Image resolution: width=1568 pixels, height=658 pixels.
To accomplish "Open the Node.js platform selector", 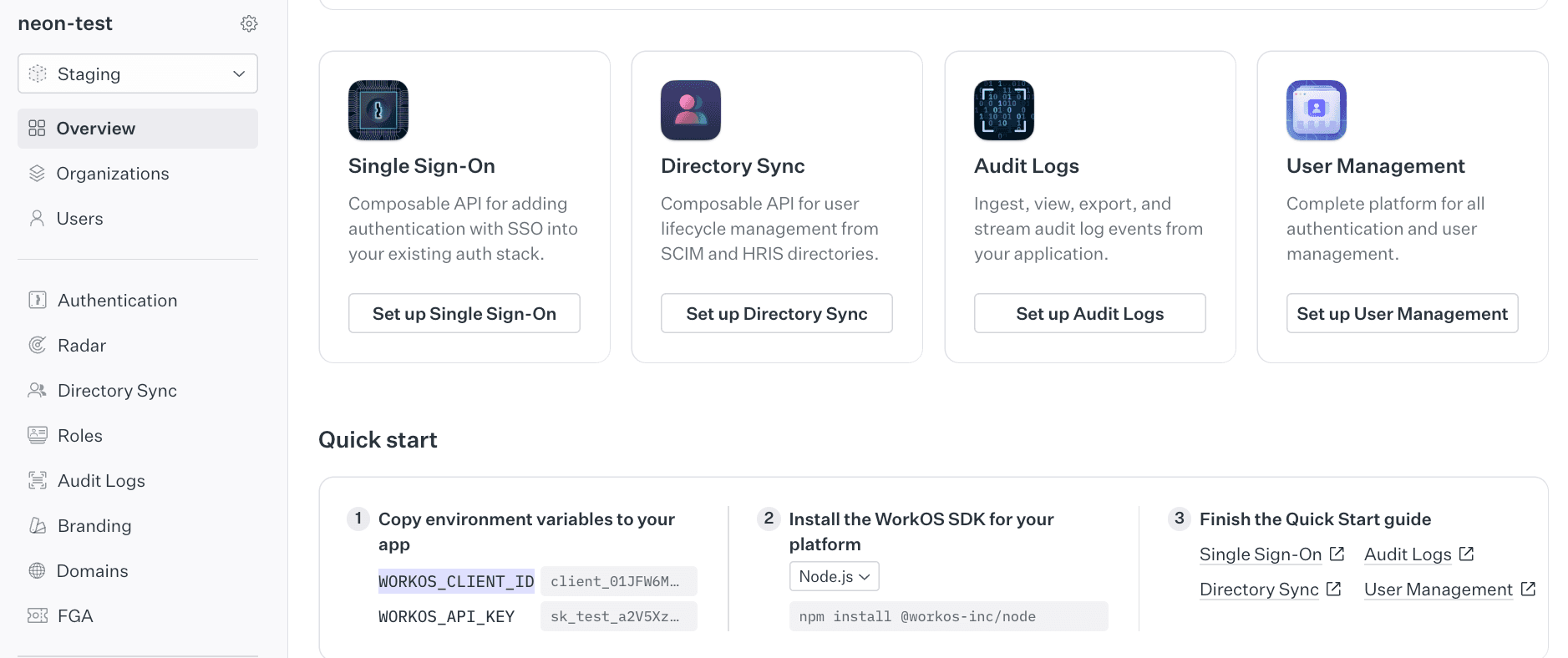I will (x=834, y=576).
